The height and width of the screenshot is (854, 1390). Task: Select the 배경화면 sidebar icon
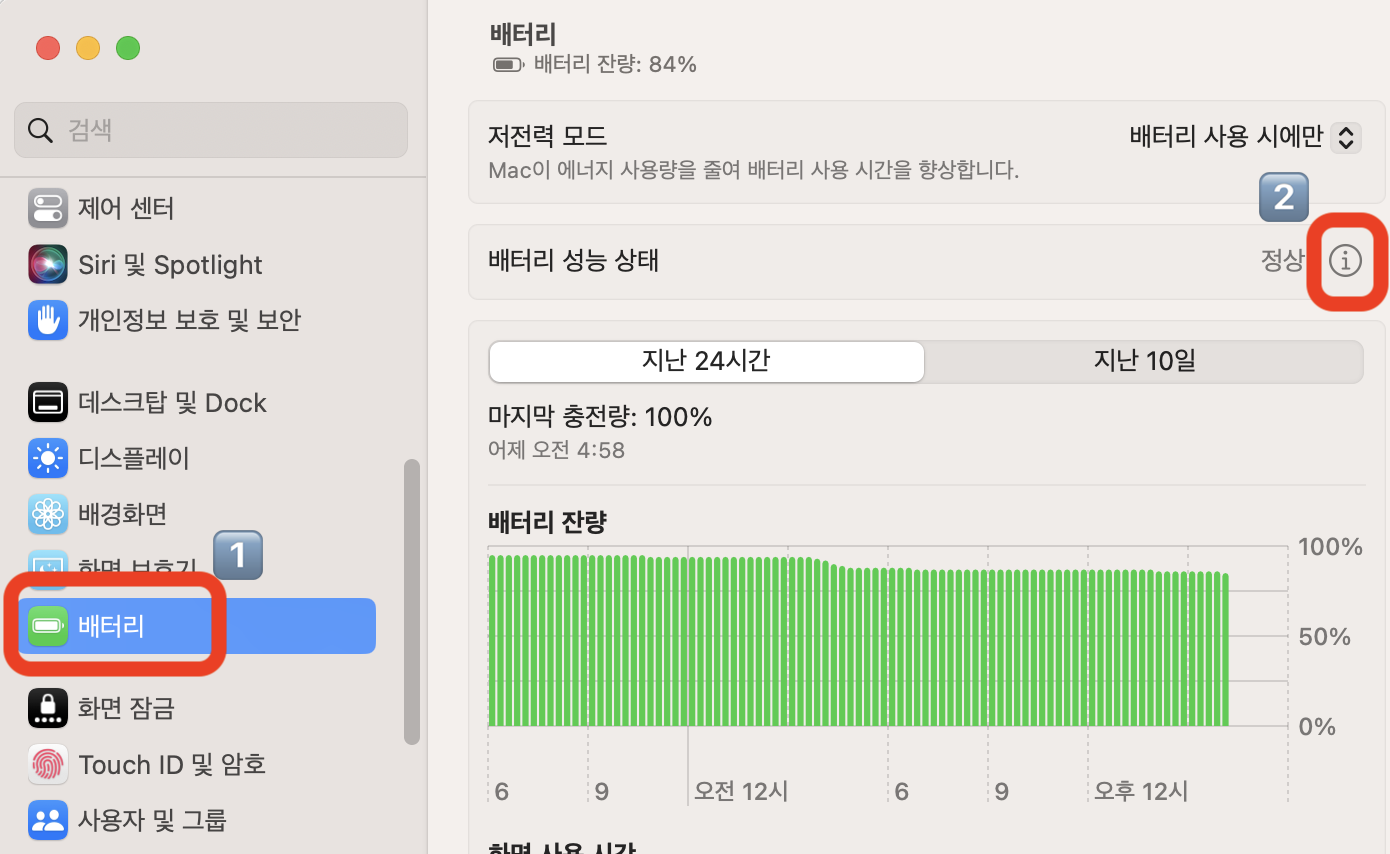[x=47, y=514]
